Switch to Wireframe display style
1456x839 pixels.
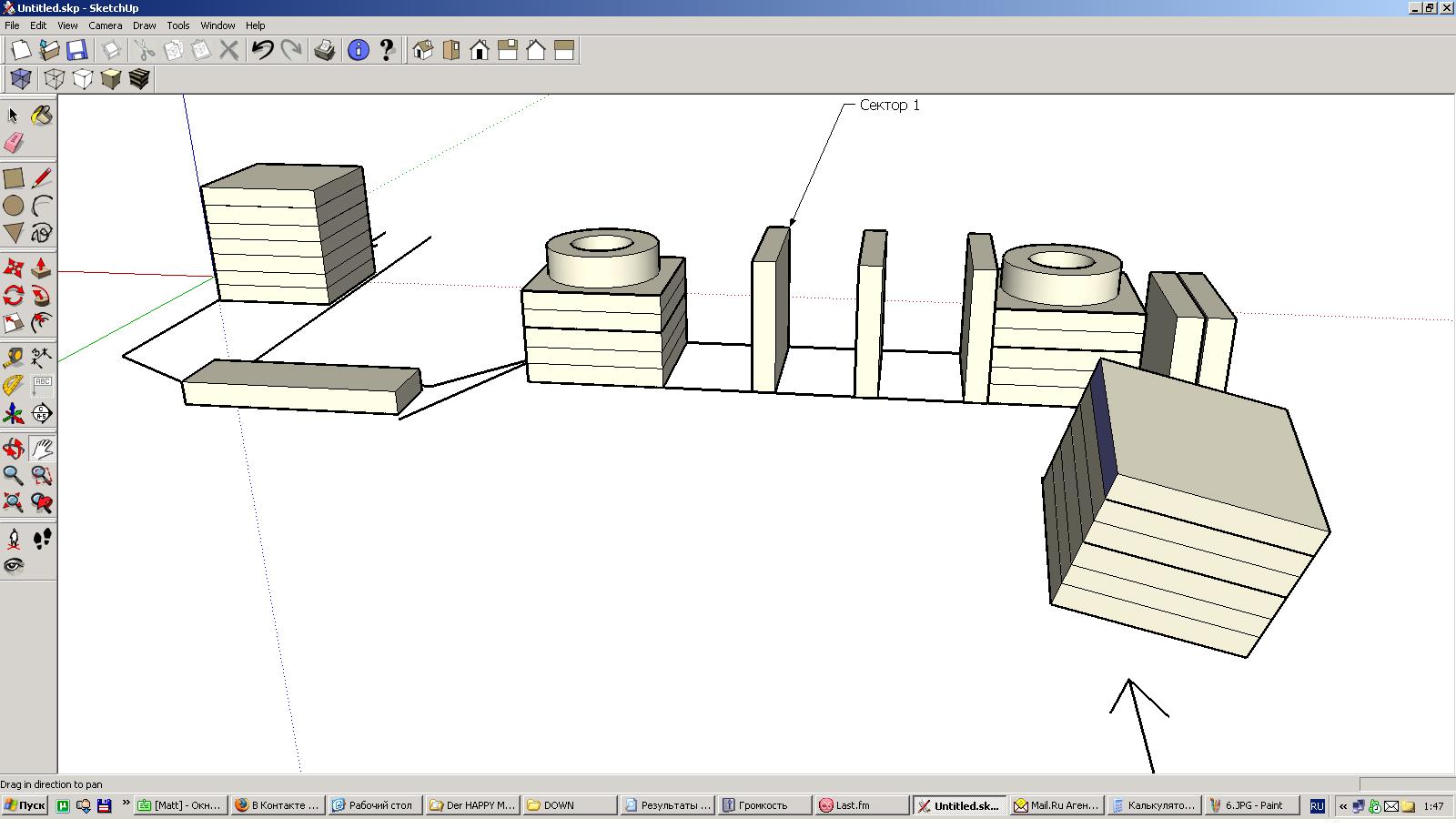click(55, 79)
